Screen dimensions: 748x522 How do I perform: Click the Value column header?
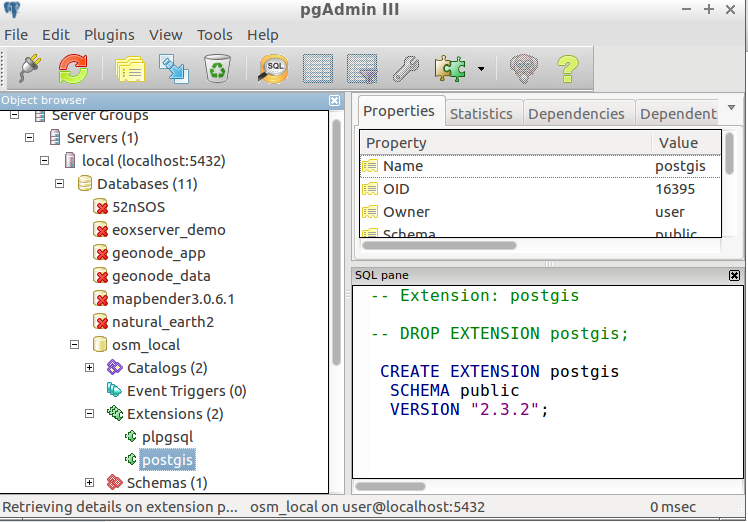[686, 143]
